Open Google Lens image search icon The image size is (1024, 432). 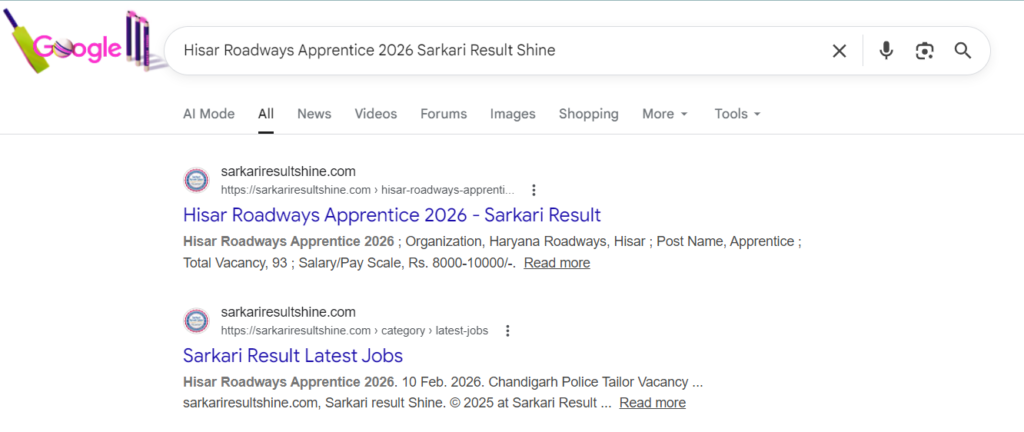925,51
